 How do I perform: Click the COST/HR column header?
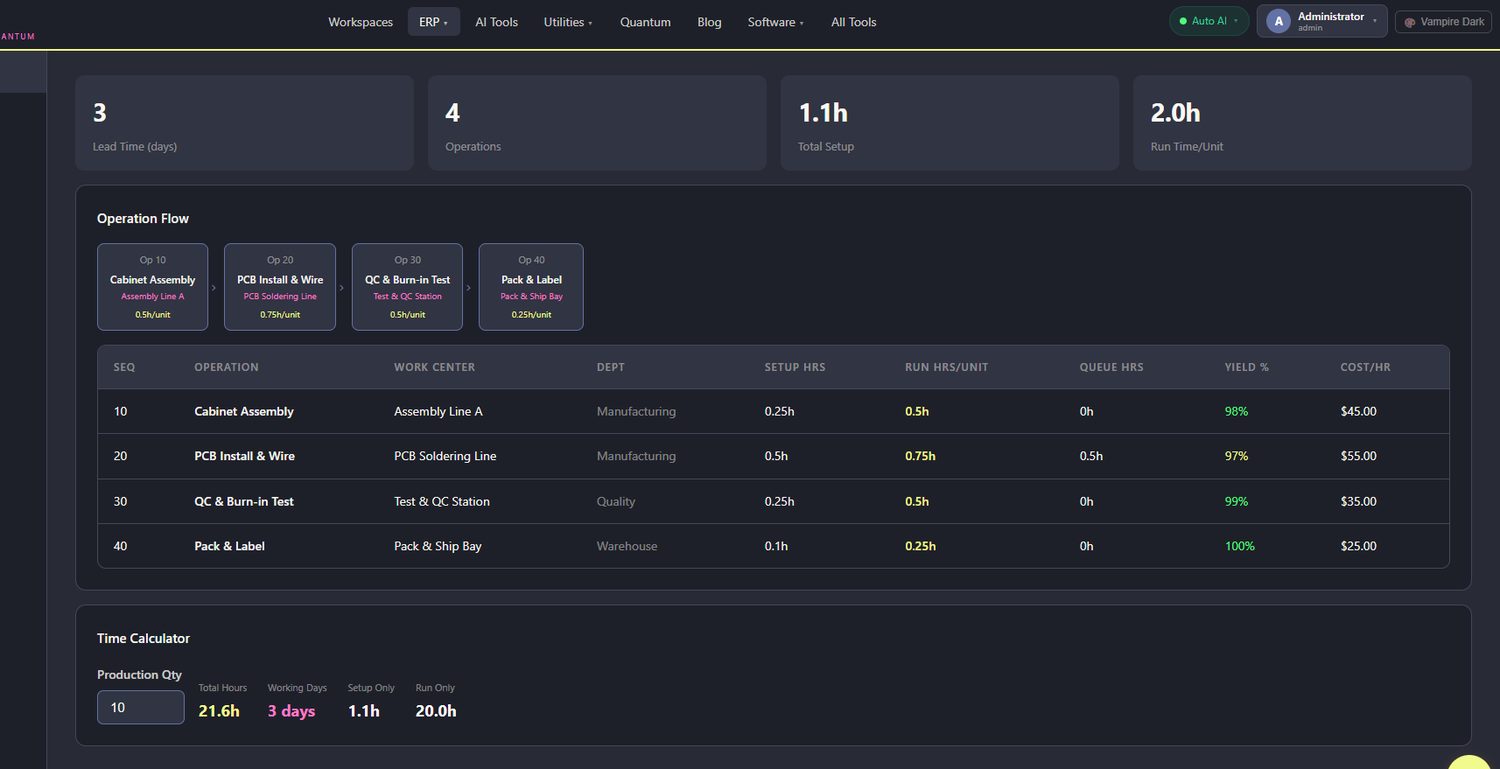click(x=1365, y=367)
